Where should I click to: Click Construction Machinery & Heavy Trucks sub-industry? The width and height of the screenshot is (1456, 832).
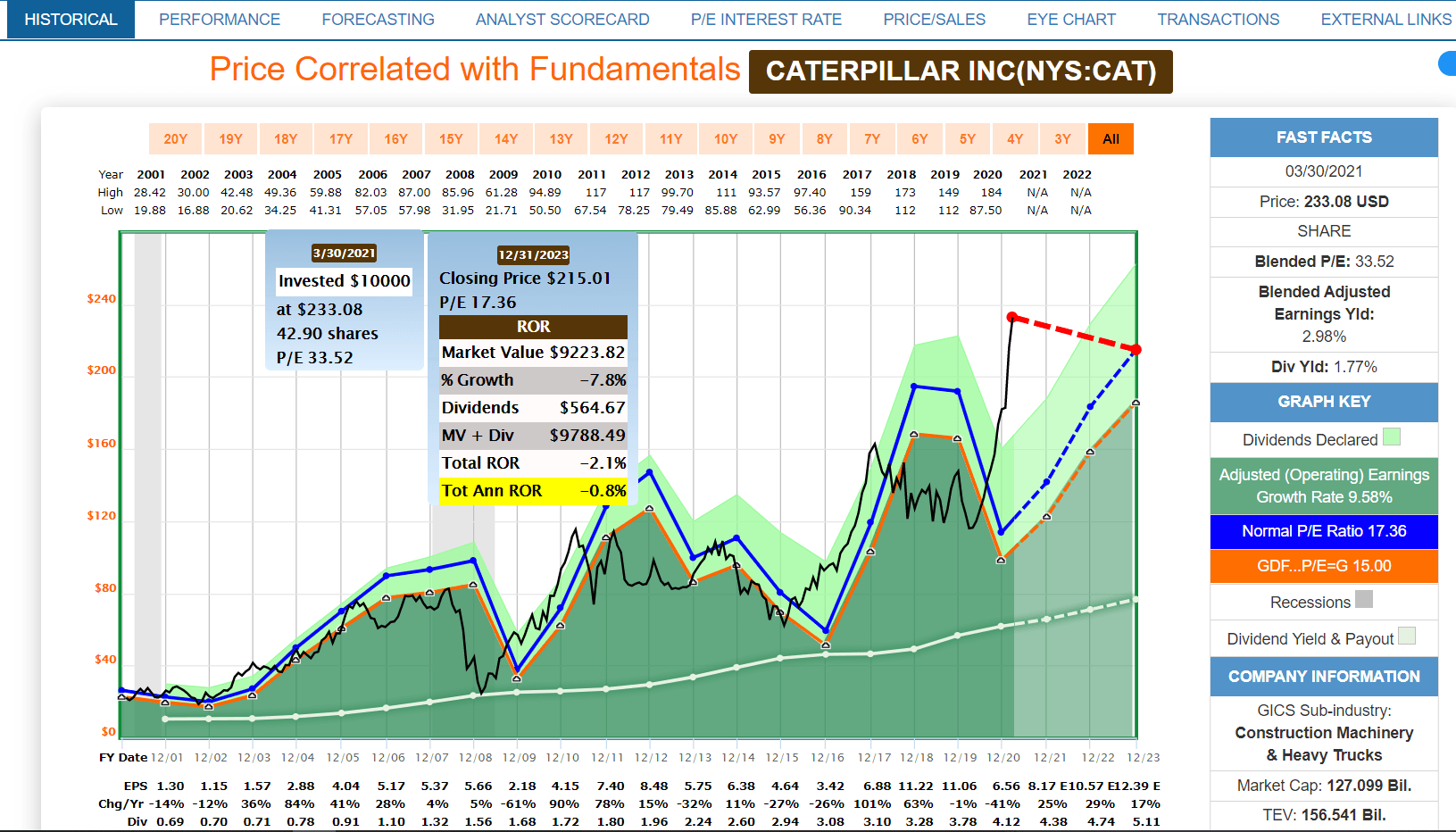[1324, 744]
